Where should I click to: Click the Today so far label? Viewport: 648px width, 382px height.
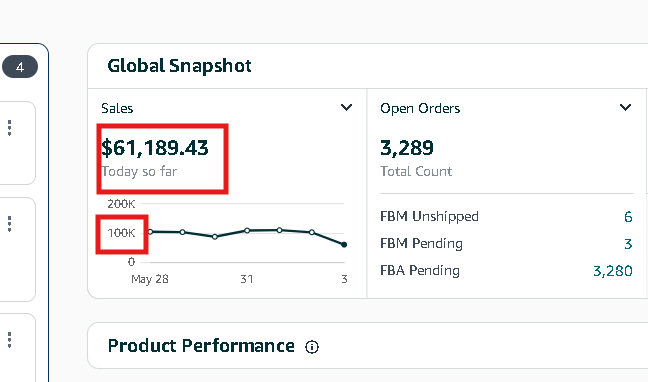pyautogui.click(x=139, y=171)
